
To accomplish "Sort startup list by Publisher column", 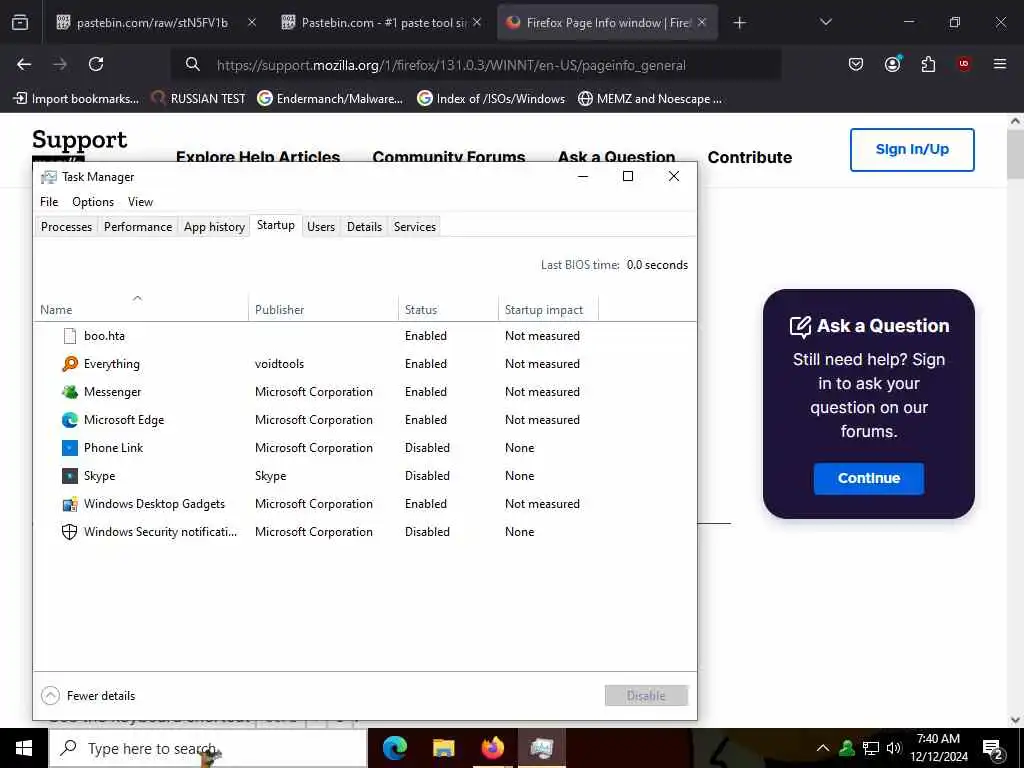I will [x=323, y=310].
